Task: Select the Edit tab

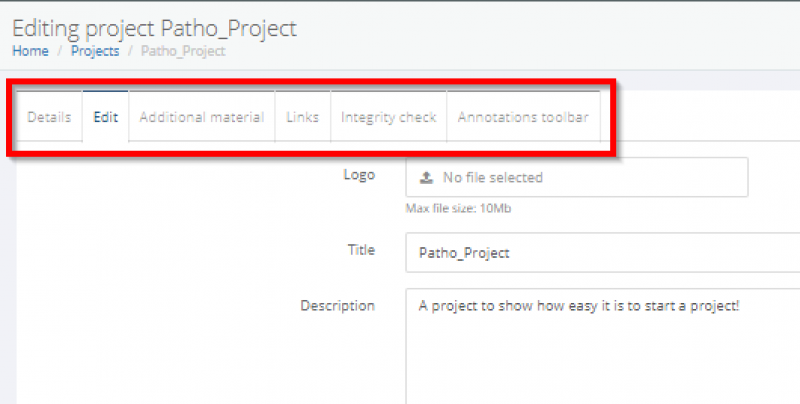Action: pyautogui.click(x=105, y=117)
